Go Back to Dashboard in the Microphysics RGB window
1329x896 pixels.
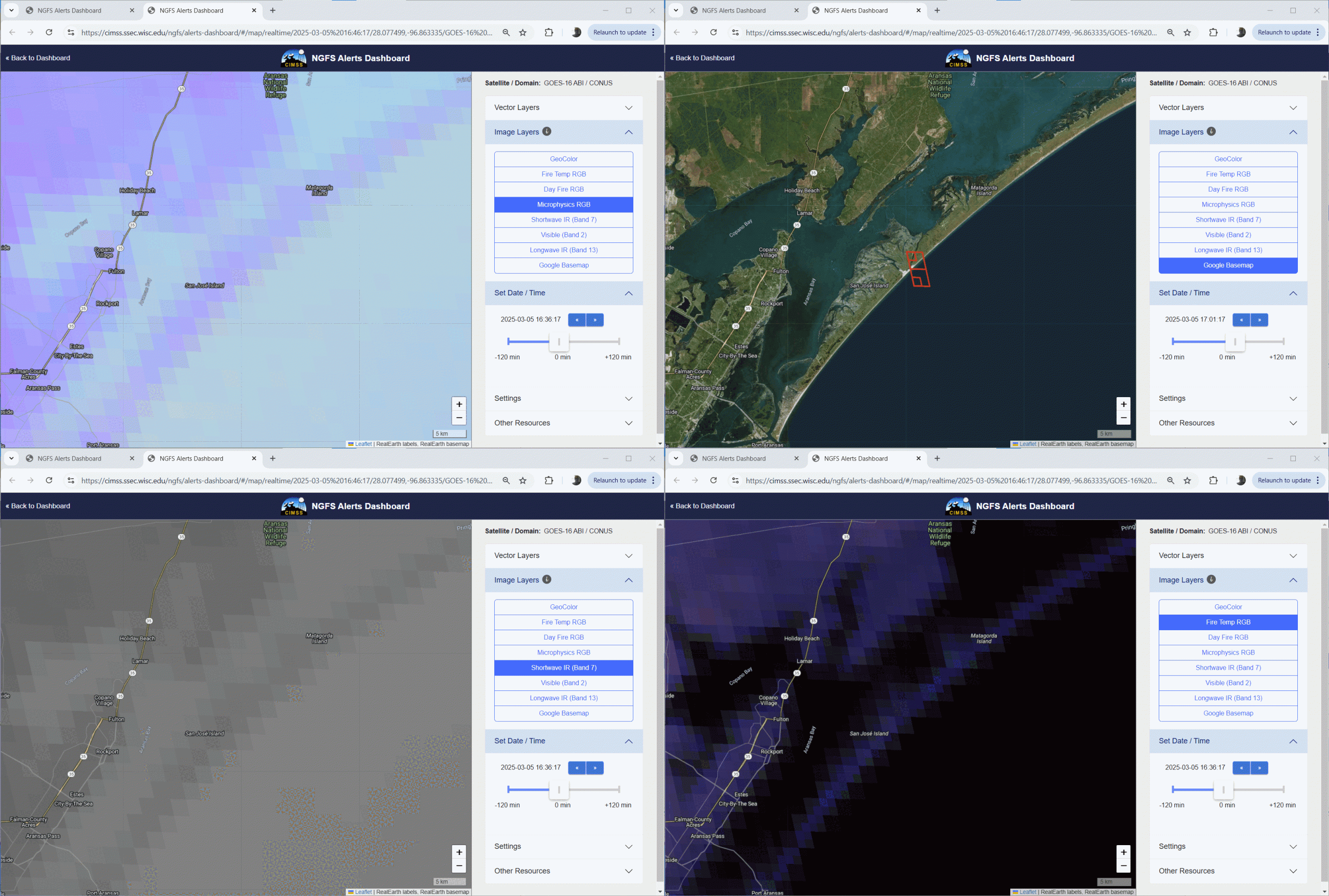[38, 58]
